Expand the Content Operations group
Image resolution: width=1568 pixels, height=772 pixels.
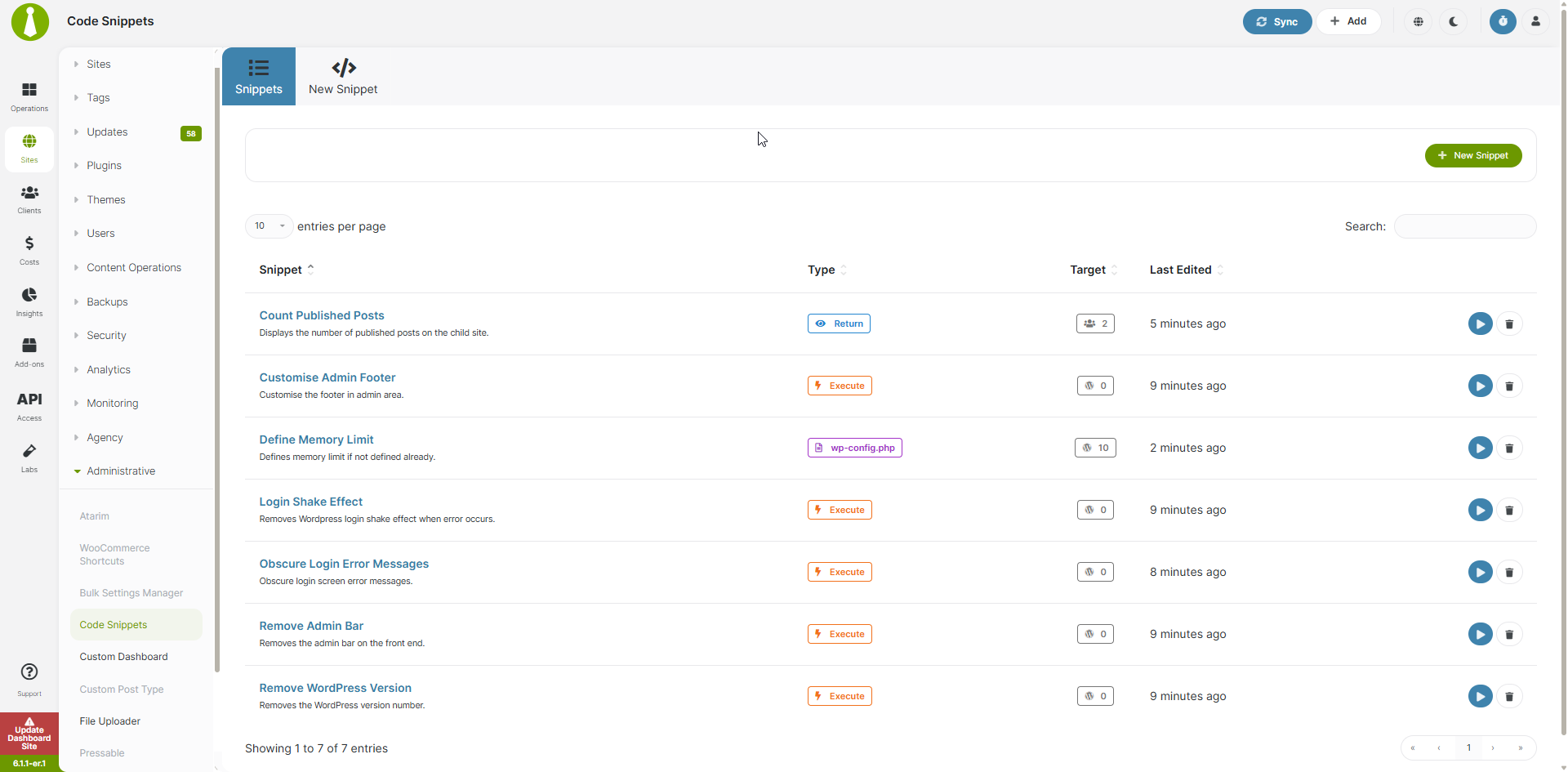pos(136,268)
